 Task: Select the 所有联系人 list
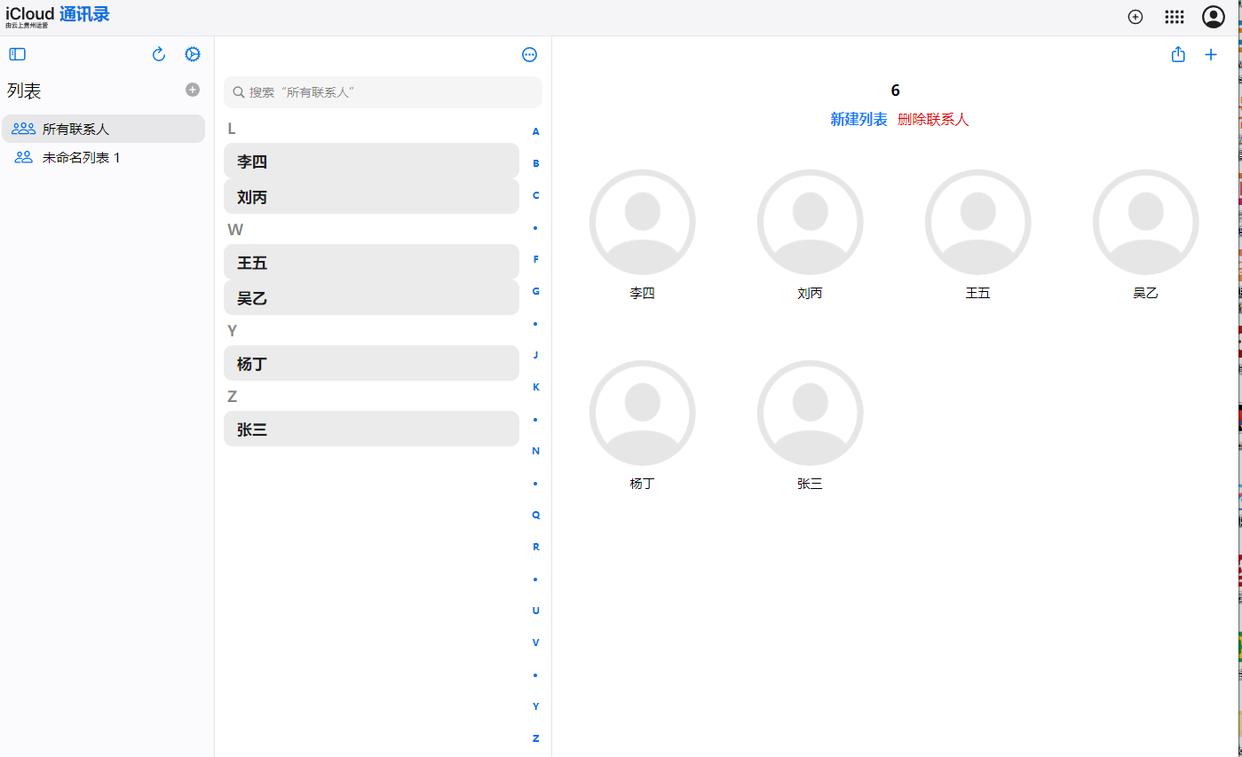[103, 129]
